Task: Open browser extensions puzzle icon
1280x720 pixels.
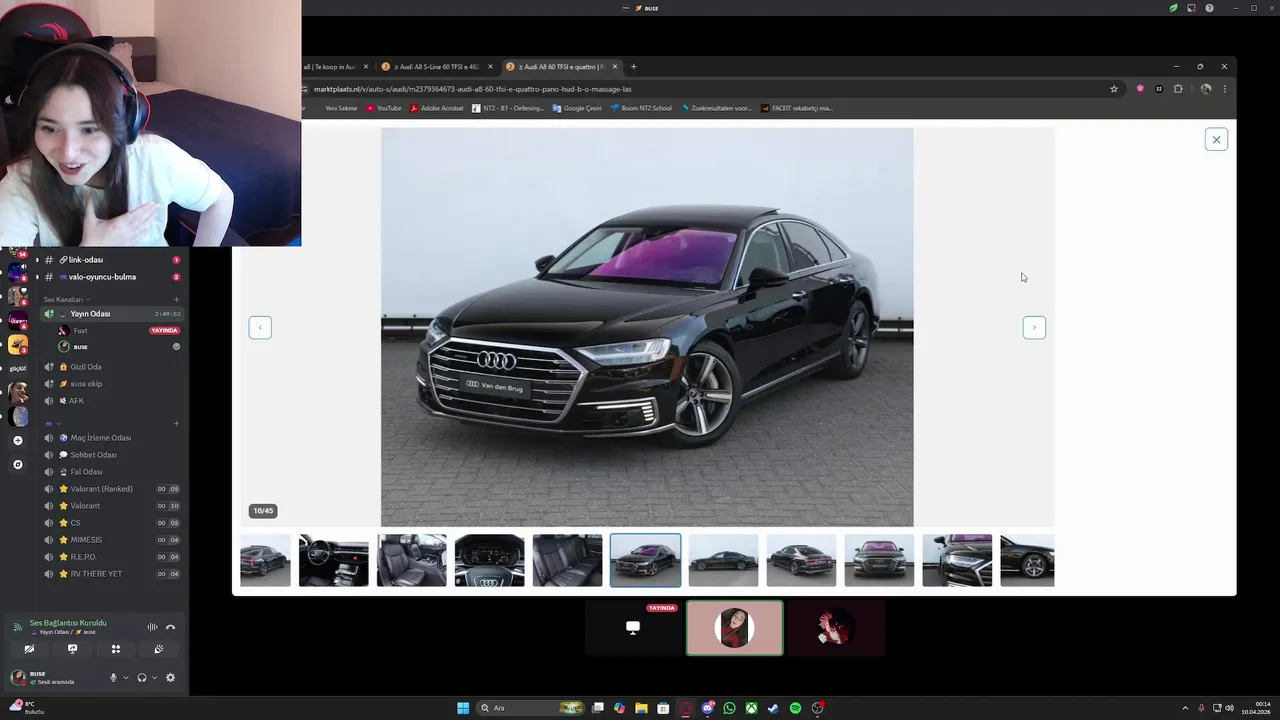Action: (1178, 89)
